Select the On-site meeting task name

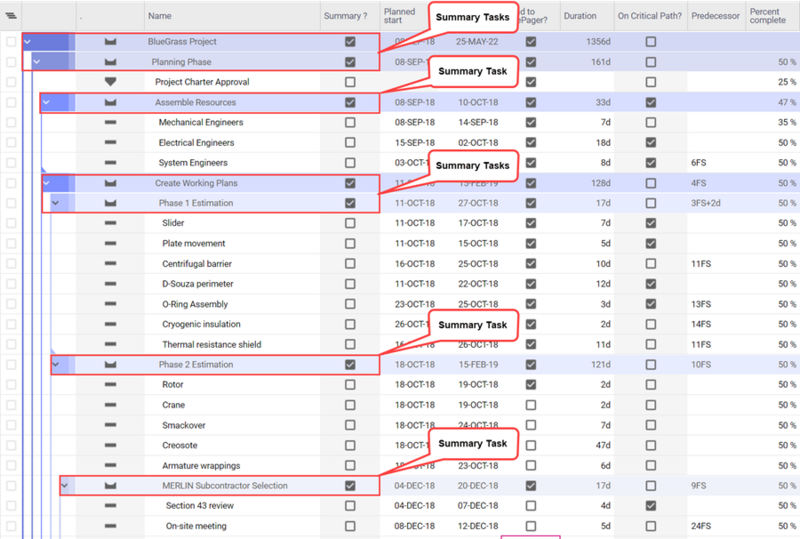pyautogui.click(x=196, y=526)
